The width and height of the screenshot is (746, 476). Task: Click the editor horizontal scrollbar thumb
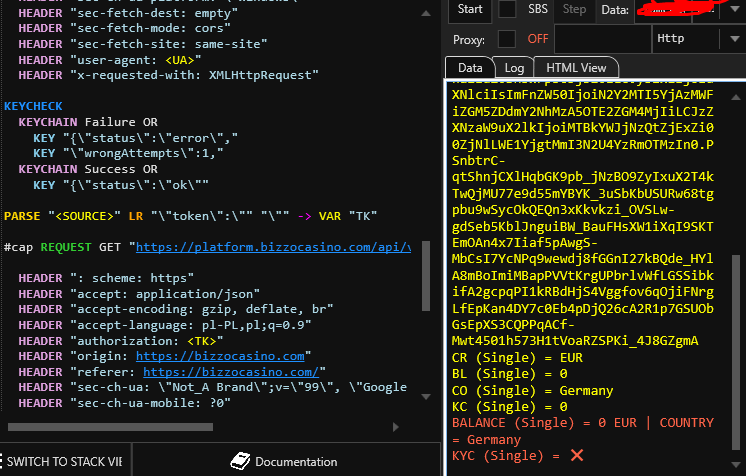pos(110,427)
